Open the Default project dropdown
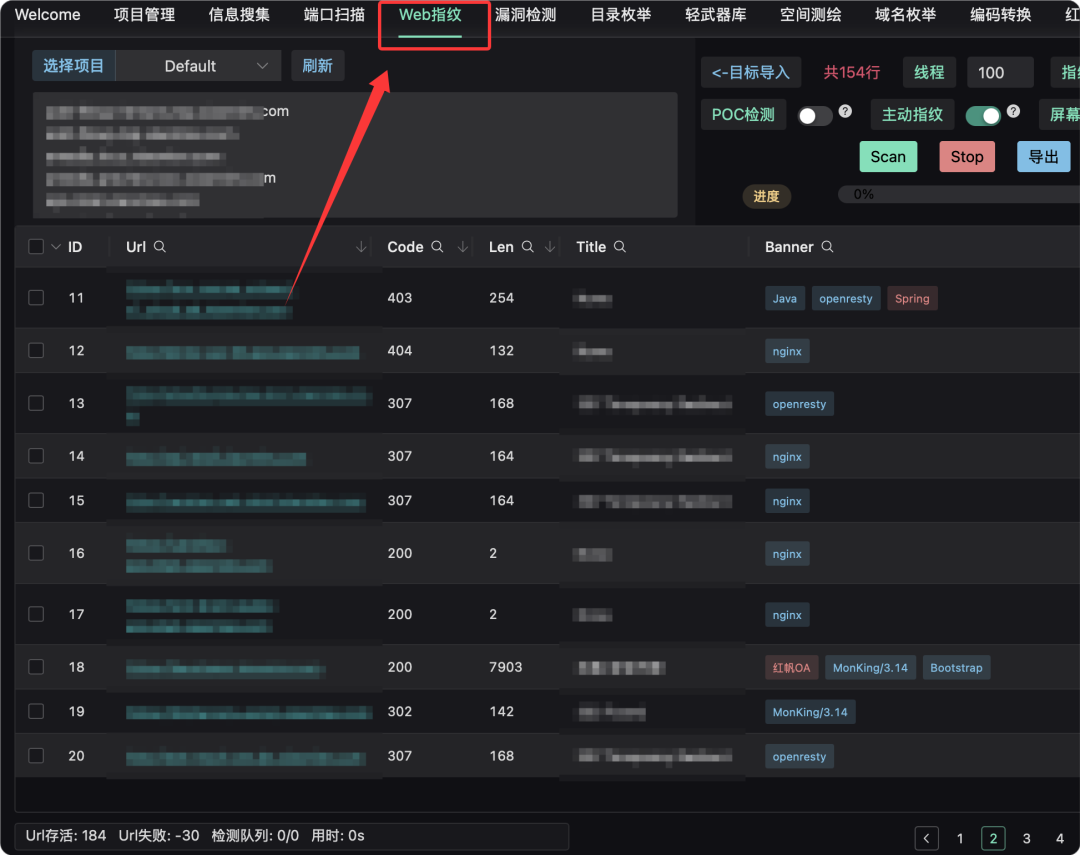 pyautogui.click(x=198, y=66)
